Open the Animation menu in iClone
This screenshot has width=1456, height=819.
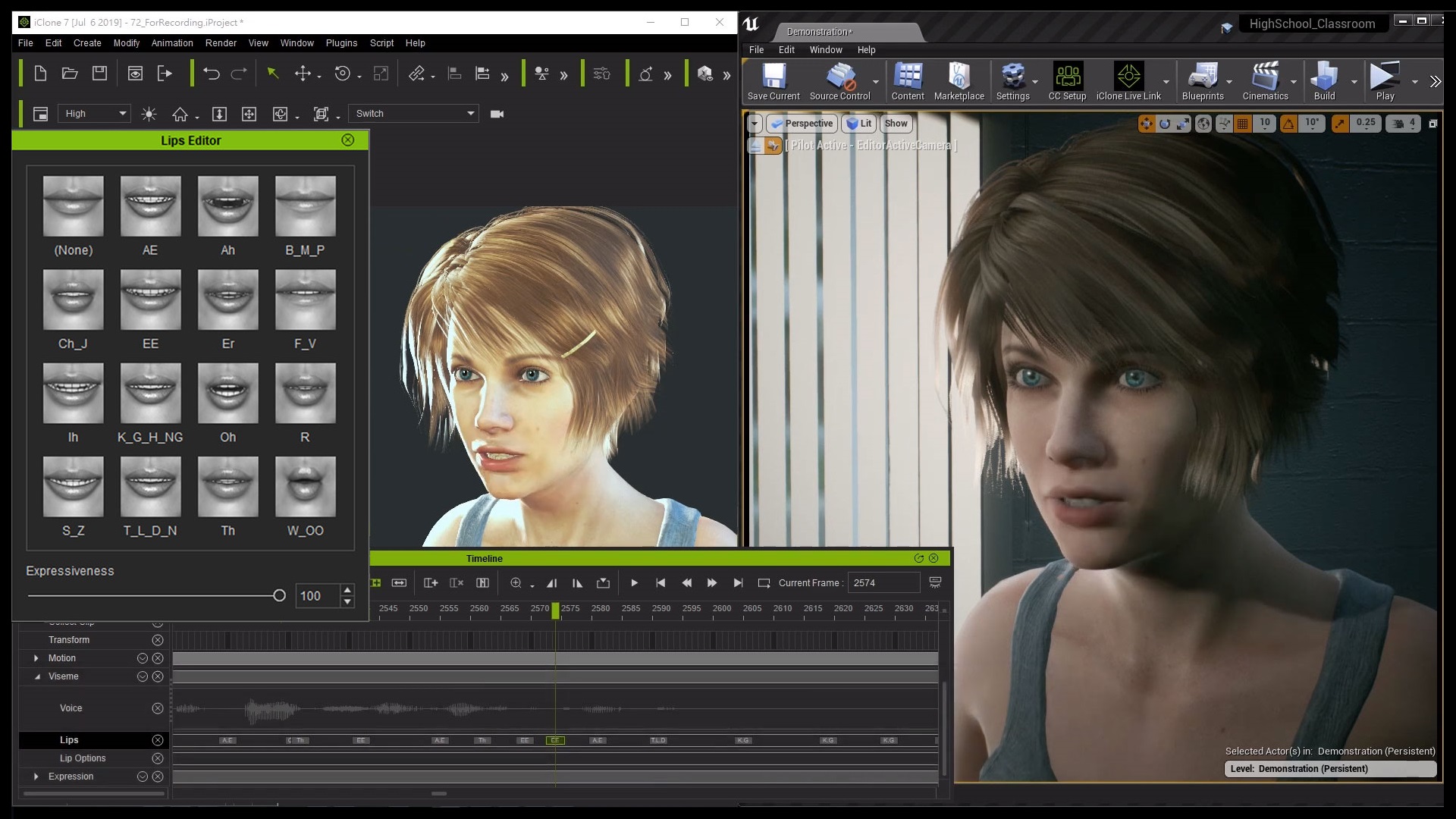(x=172, y=43)
